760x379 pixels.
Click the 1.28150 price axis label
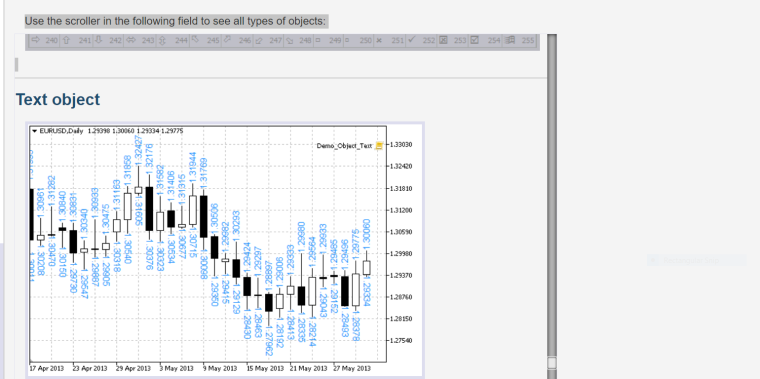click(401, 319)
